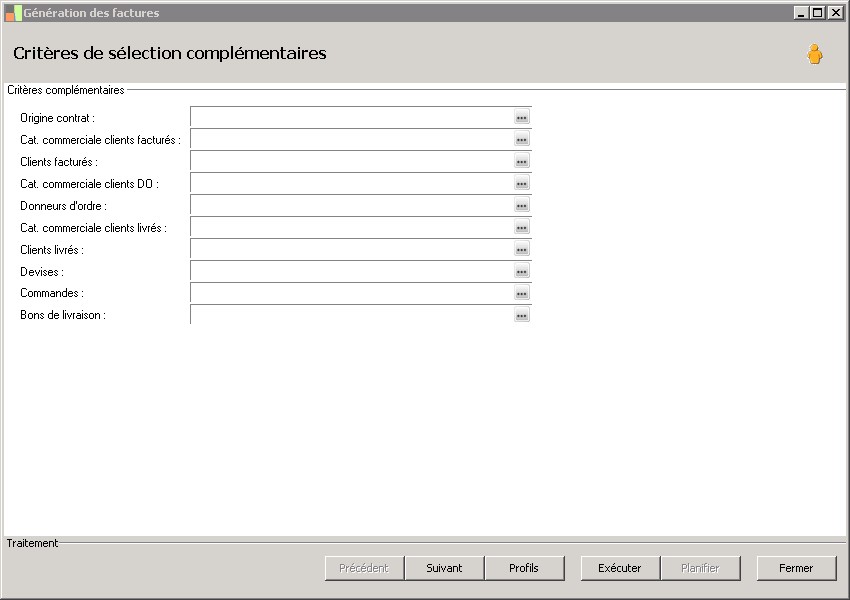
Task: Minimize the Génération des factures window
Action: 801,12
